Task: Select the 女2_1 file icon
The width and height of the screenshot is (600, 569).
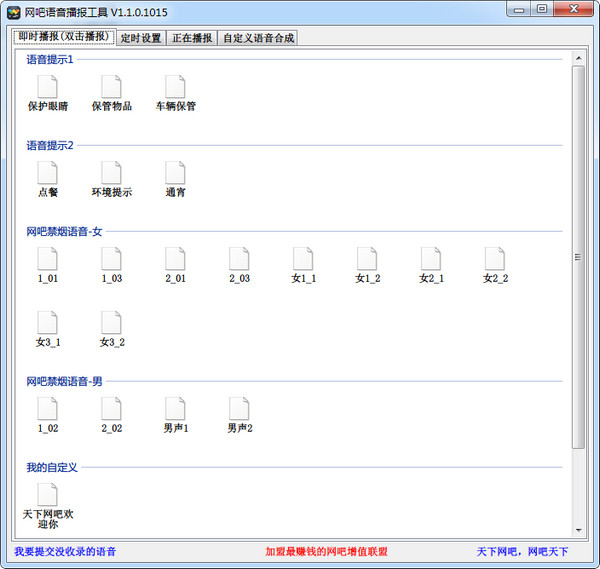Action: pos(431,259)
